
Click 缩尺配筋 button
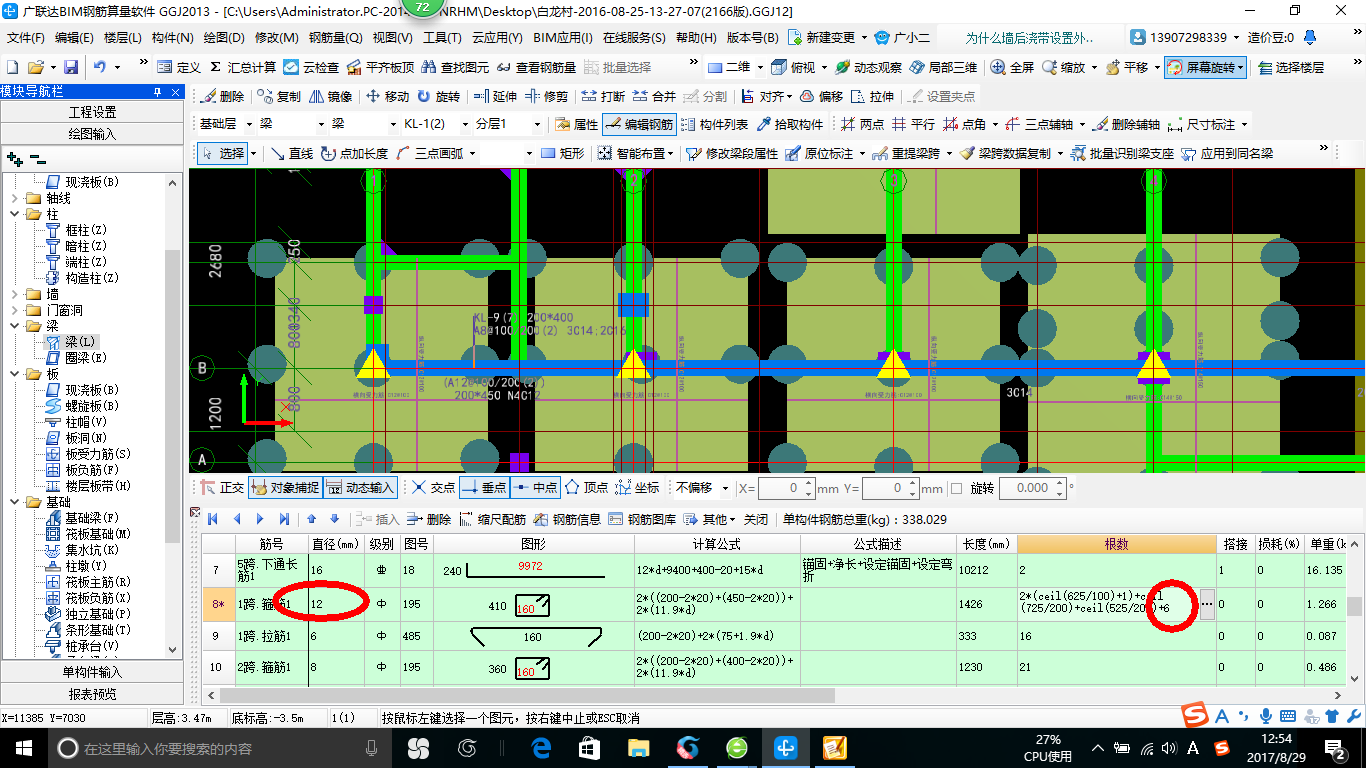[x=493, y=519]
